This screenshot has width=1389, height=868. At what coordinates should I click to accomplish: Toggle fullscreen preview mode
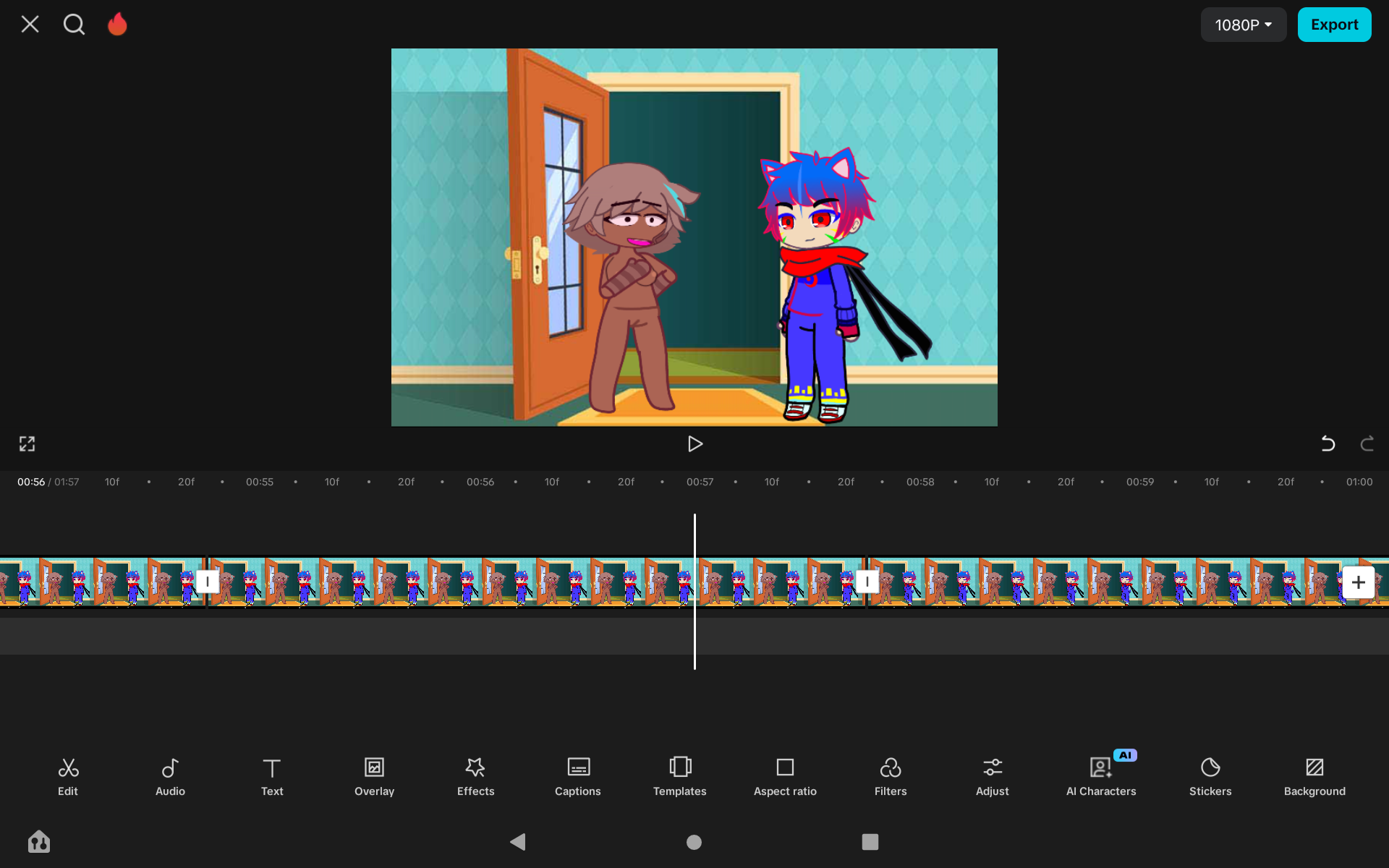[27, 443]
